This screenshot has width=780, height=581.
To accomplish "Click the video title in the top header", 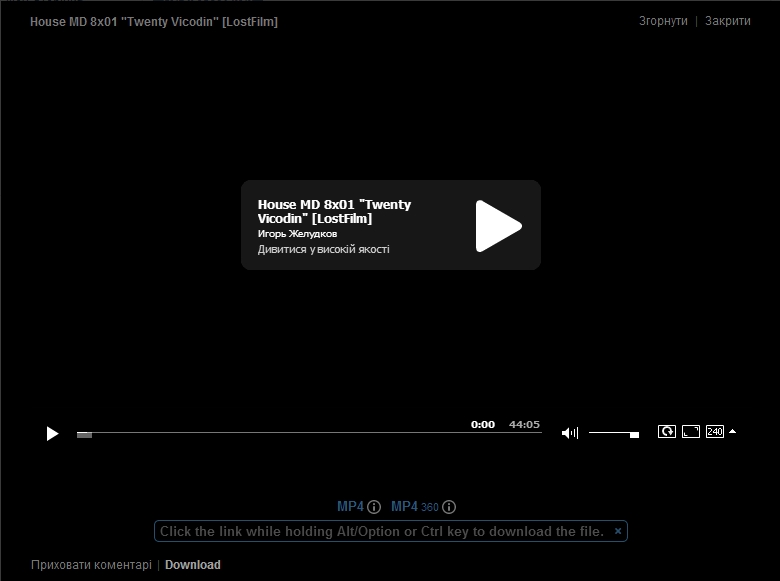I will click(154, 22).
